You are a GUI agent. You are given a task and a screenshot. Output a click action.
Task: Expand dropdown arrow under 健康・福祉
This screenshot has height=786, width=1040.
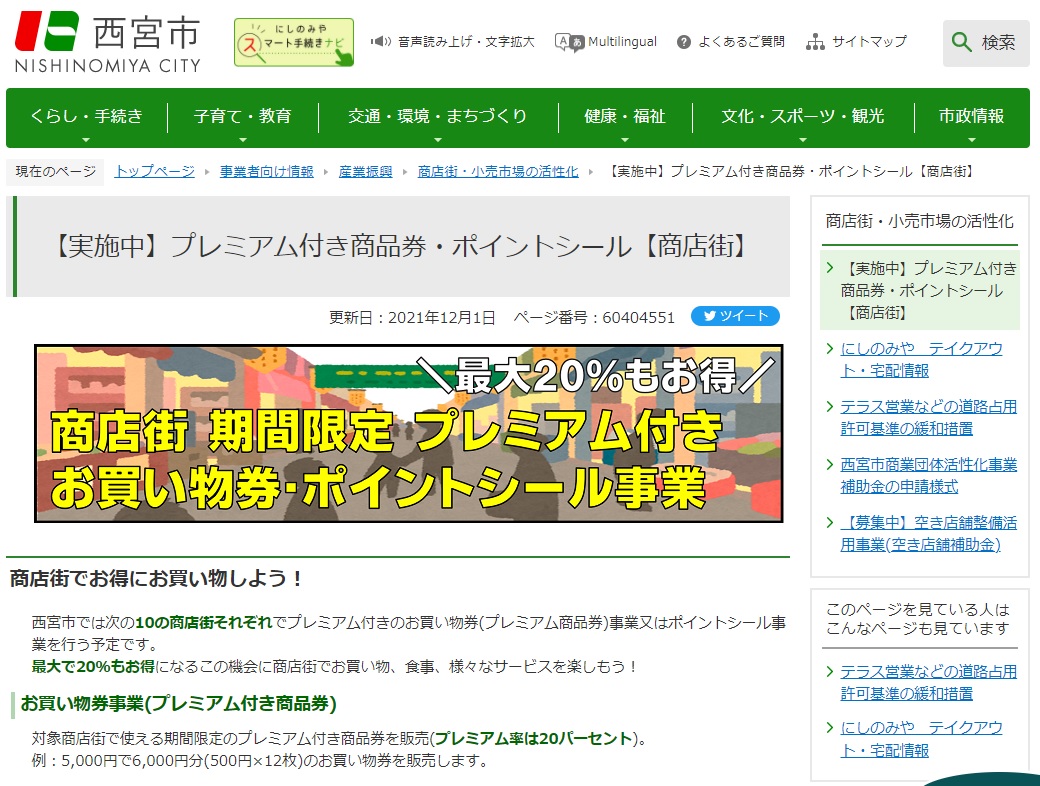click(625, 140)
